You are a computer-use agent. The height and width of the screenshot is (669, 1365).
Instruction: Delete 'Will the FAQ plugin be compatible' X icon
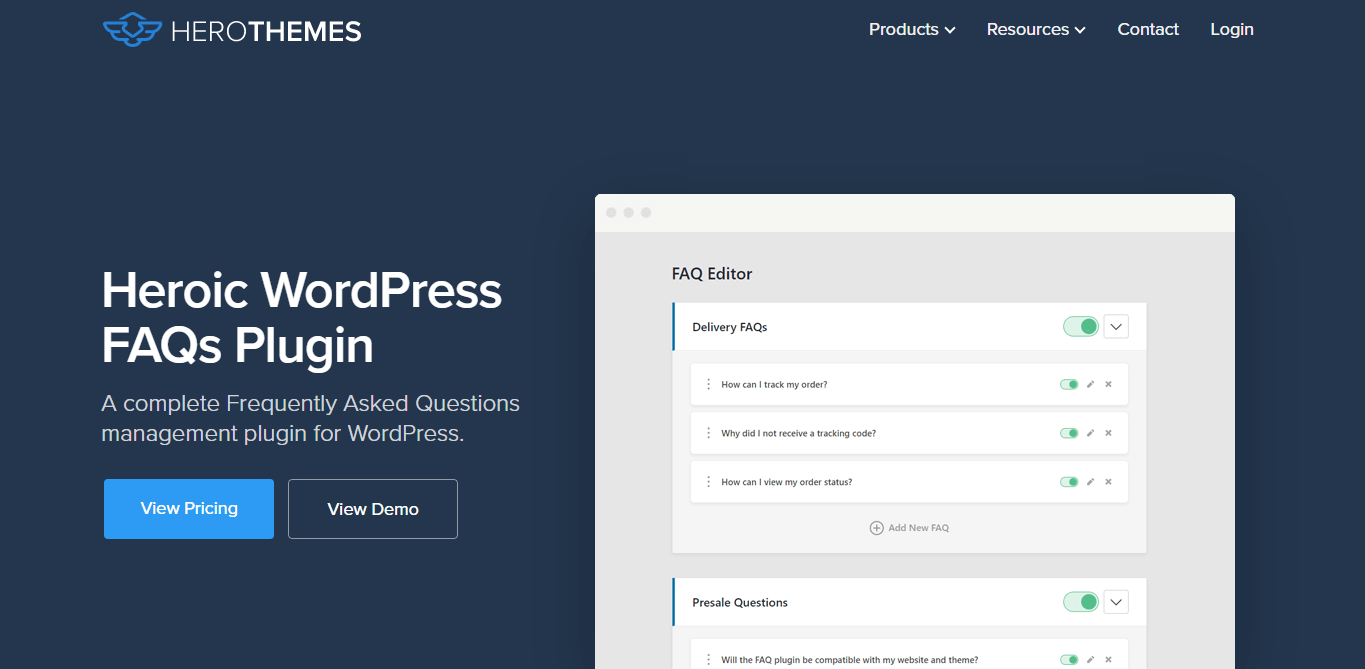(1108, 660)
